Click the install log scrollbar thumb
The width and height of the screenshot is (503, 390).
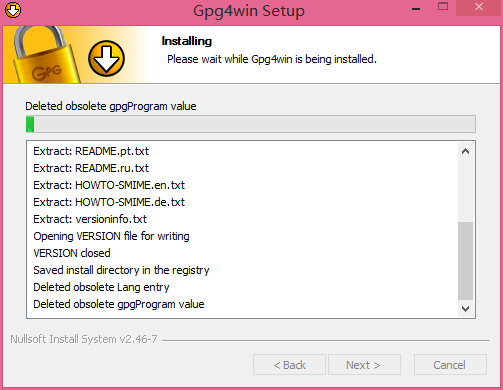466,261
